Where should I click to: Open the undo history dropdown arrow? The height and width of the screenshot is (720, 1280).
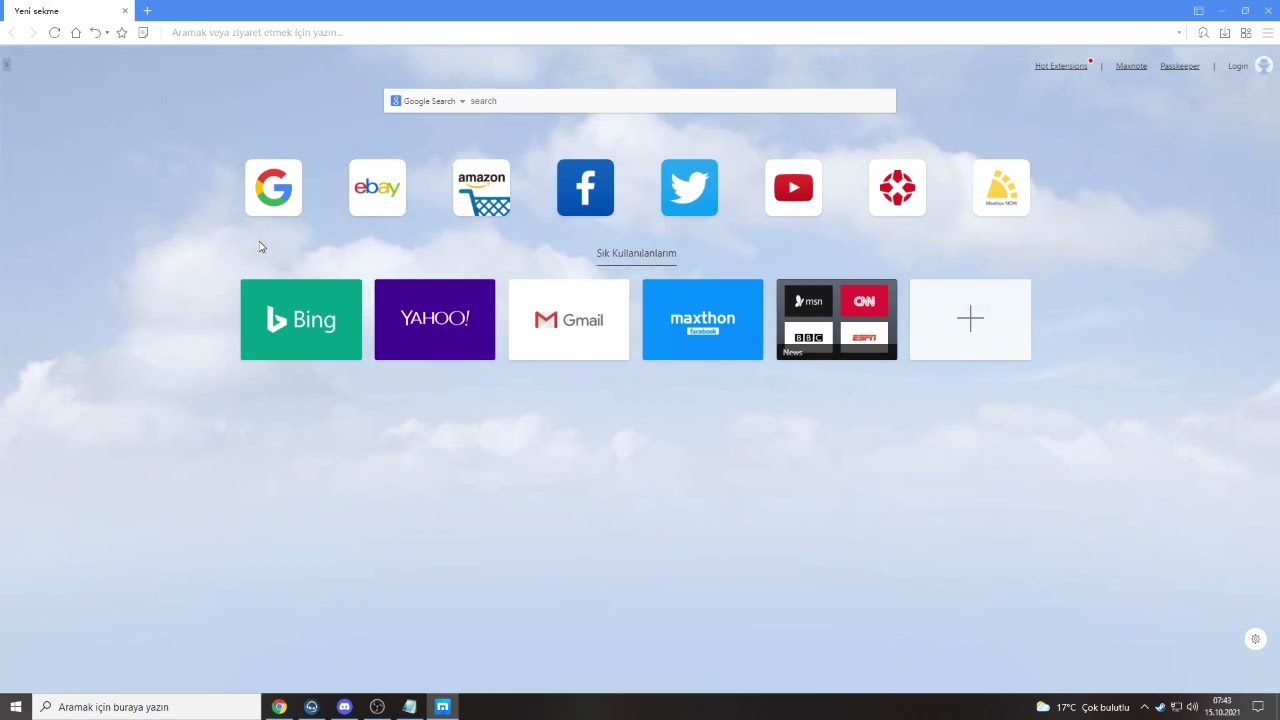click(107, 33)
